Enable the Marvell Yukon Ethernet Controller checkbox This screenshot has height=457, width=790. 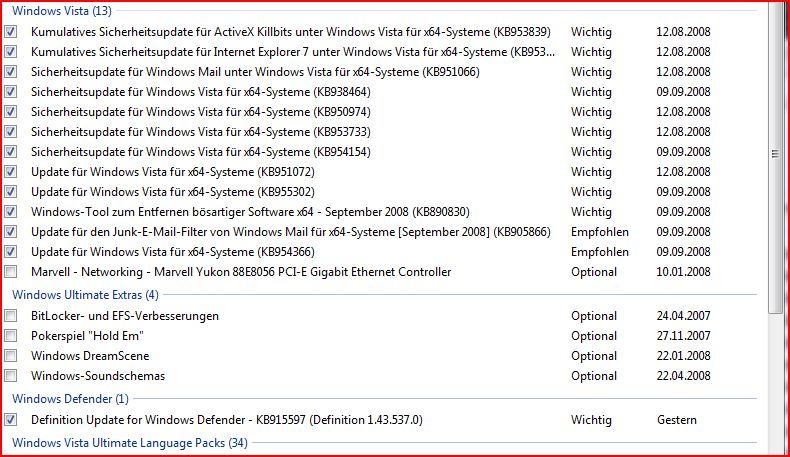pos(11,272)
